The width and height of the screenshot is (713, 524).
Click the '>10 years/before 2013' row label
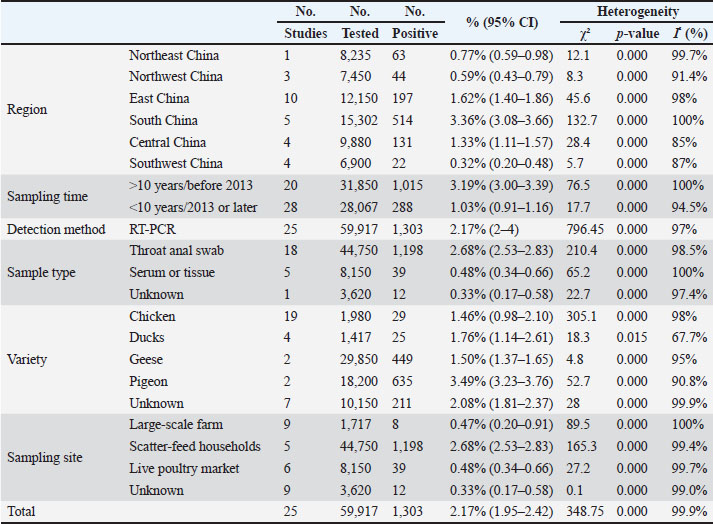192,185
